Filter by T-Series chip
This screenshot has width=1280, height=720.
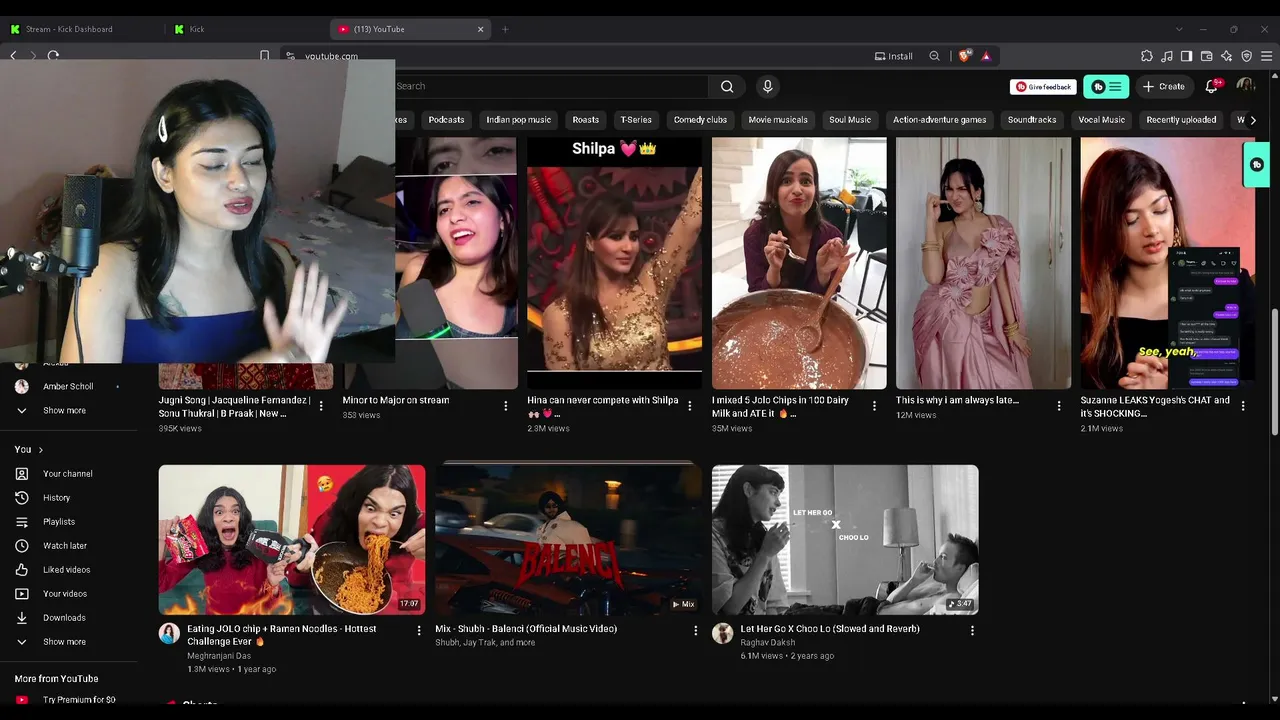click(x=636, y=120)
